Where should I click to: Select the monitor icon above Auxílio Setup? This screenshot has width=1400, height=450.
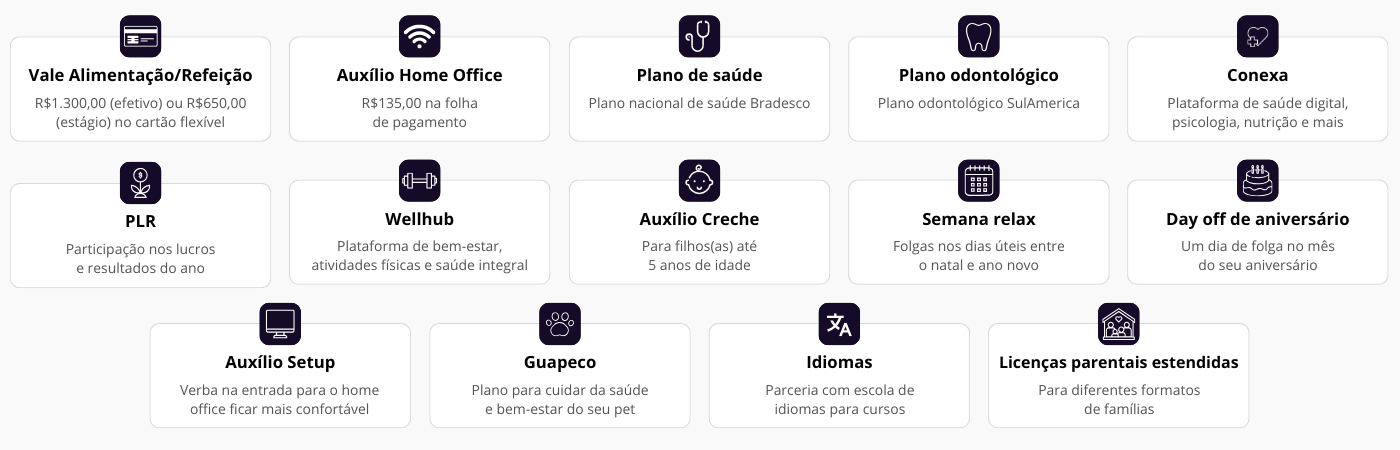[280, 324]
